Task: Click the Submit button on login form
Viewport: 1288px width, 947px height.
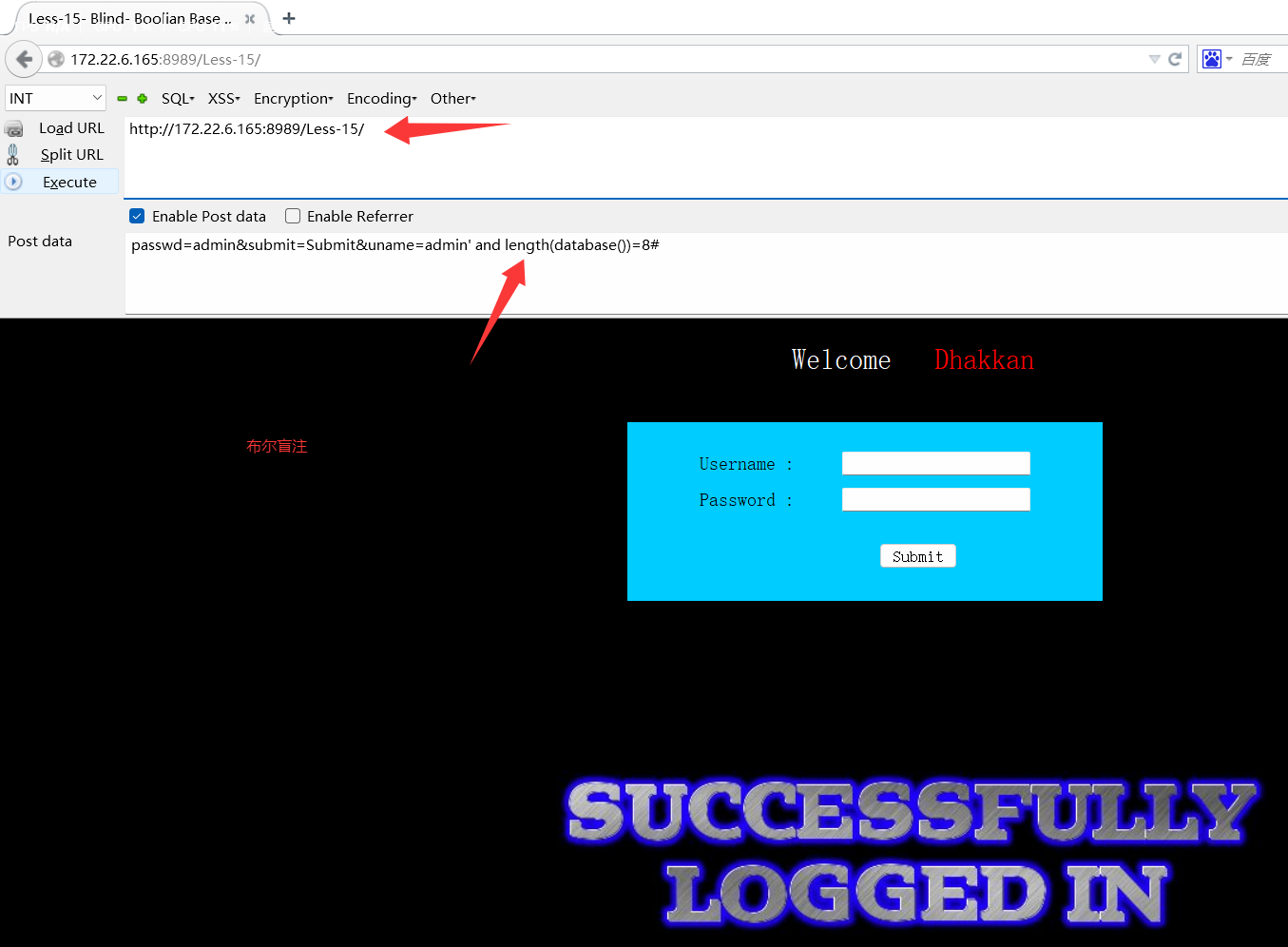Action: (917, 556)
